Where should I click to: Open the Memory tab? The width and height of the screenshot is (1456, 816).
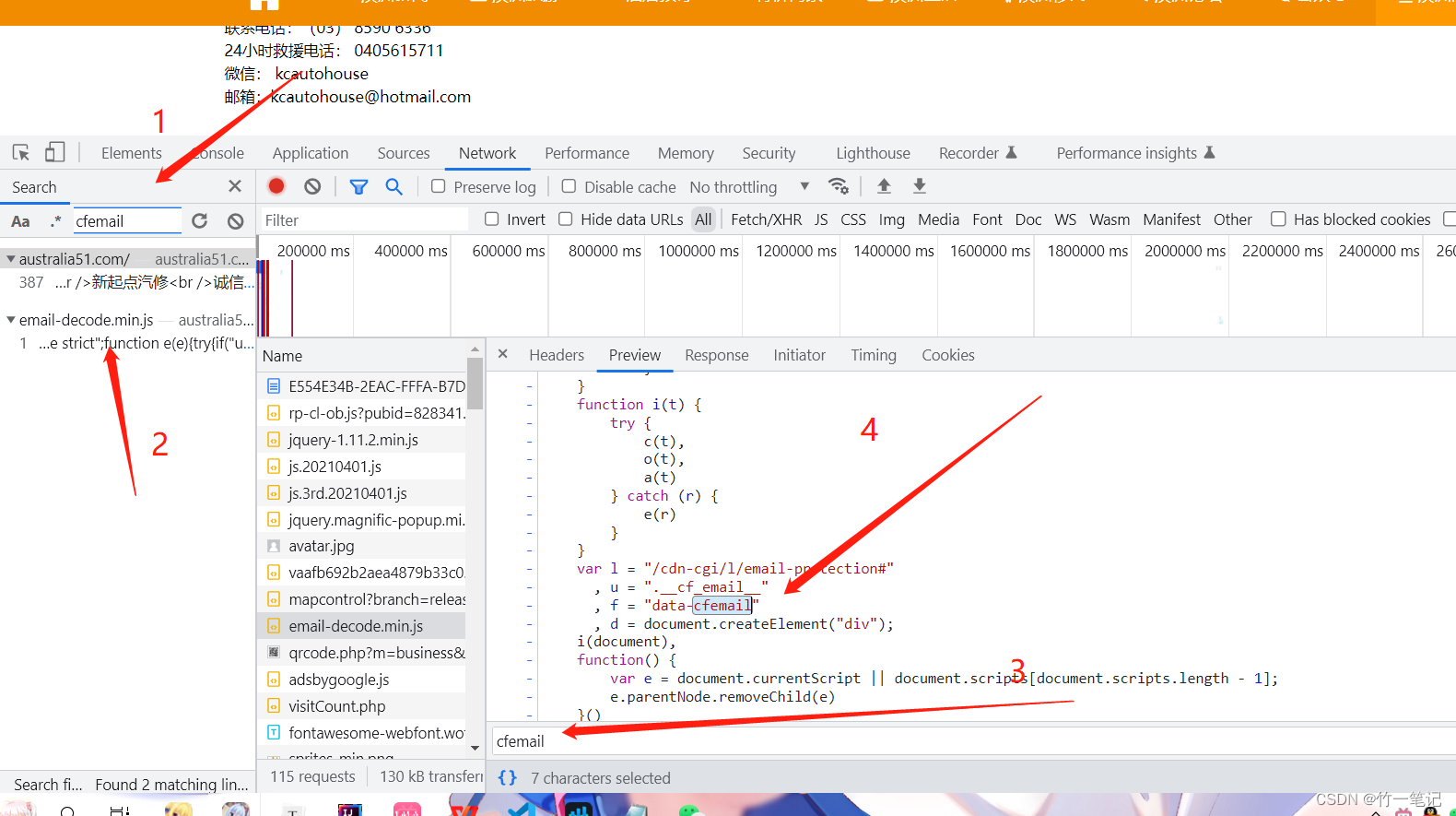click(686, 153)
